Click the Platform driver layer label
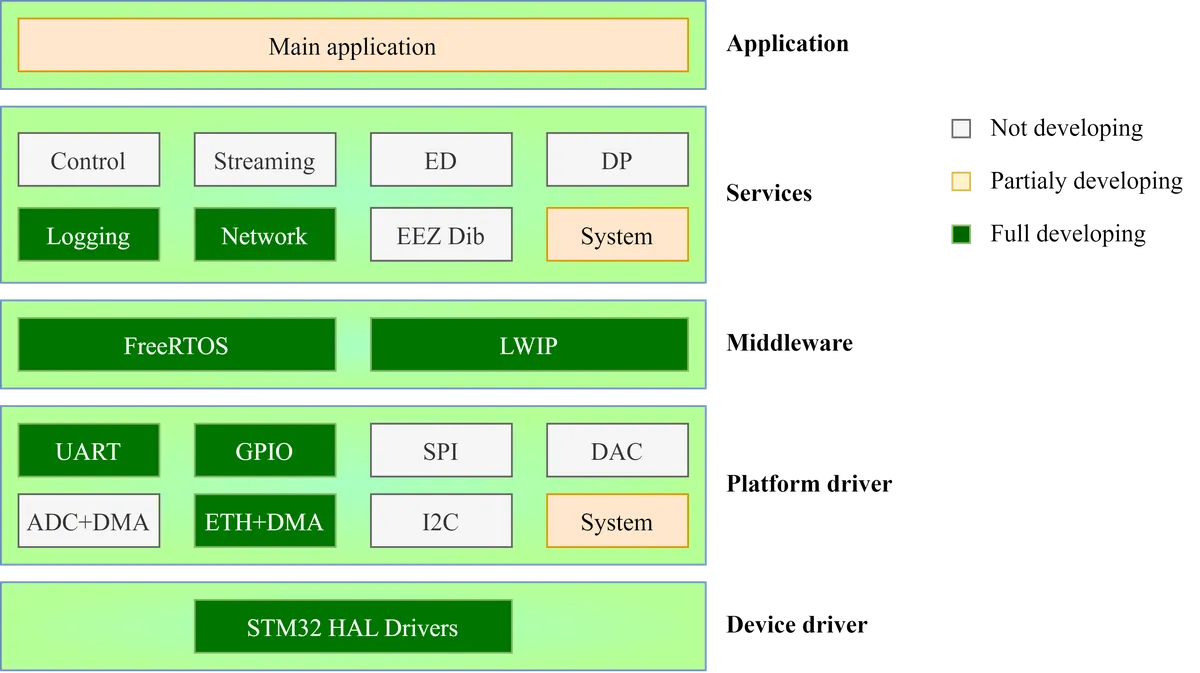 [809, 485]
